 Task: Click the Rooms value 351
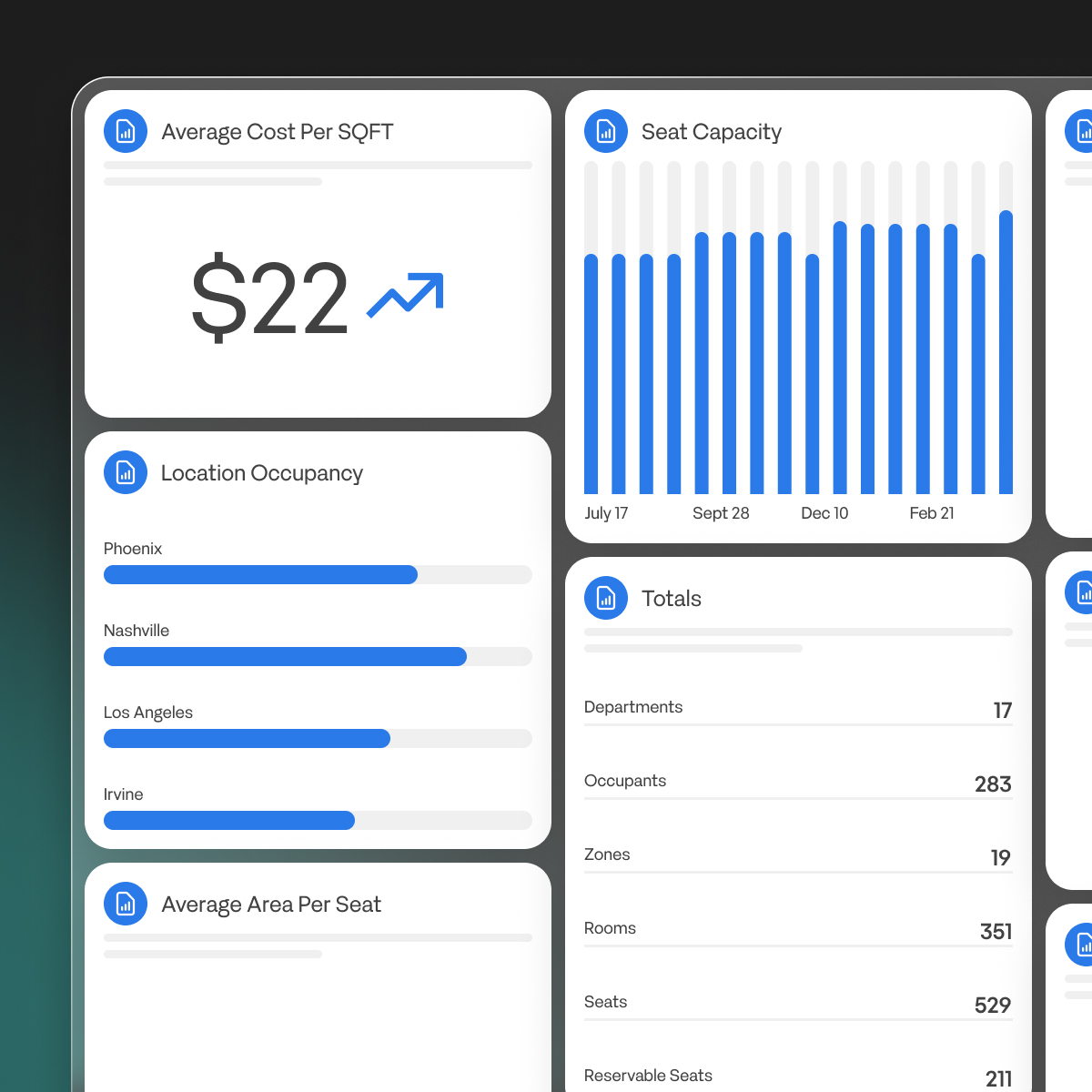tap(996, 932)
